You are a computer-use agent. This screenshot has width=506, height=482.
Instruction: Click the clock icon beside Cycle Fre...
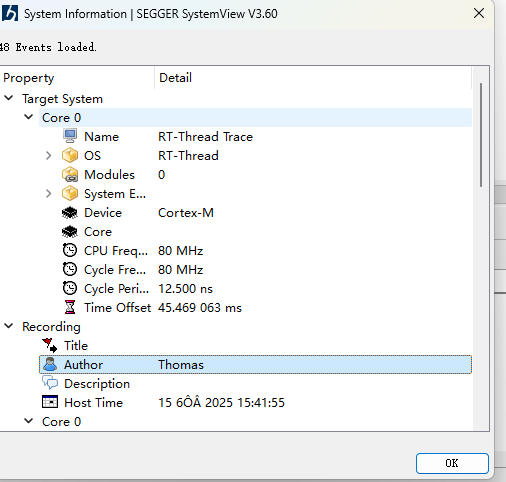coord(70,269)
